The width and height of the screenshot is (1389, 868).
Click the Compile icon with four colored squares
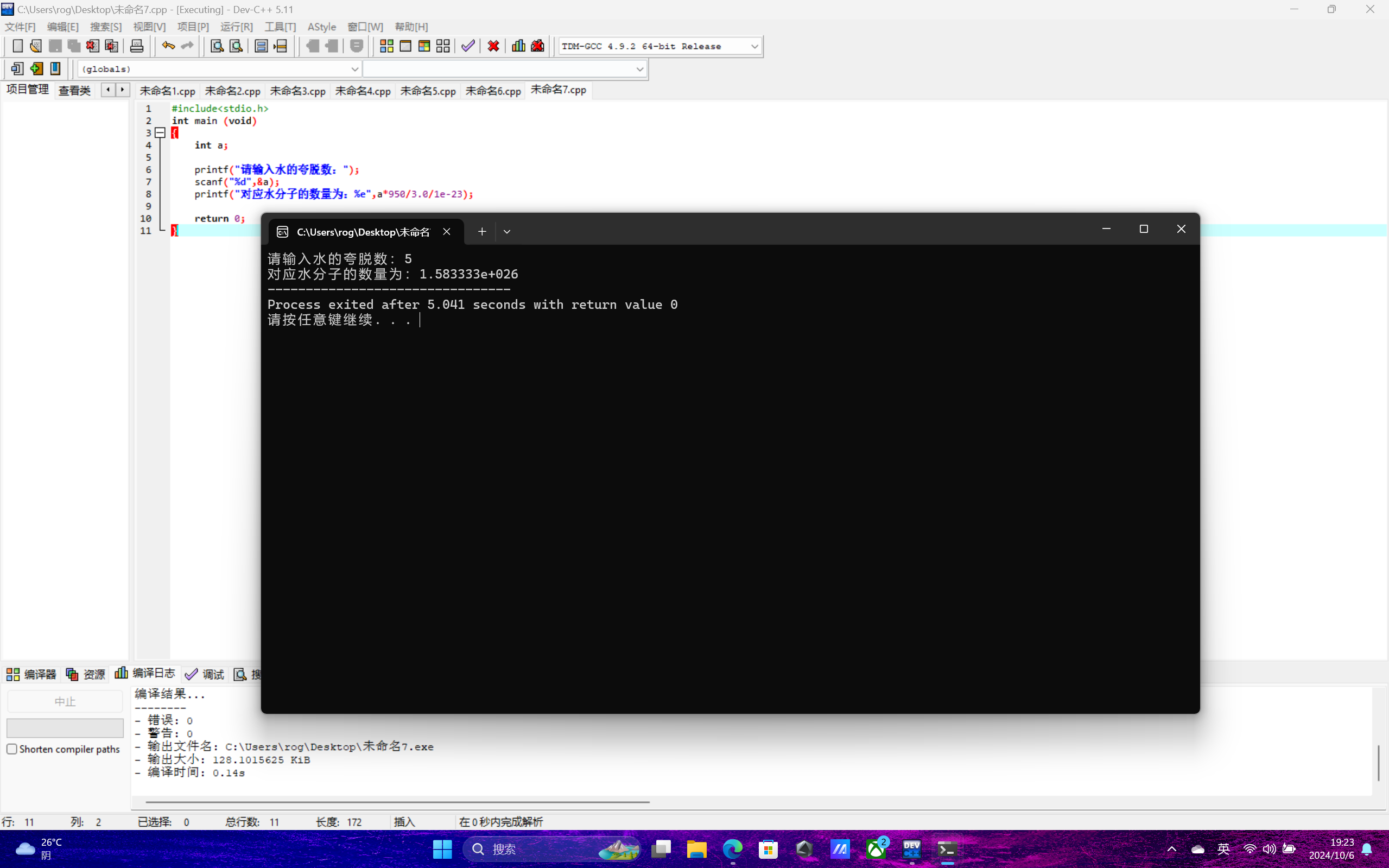coord(386,46)
